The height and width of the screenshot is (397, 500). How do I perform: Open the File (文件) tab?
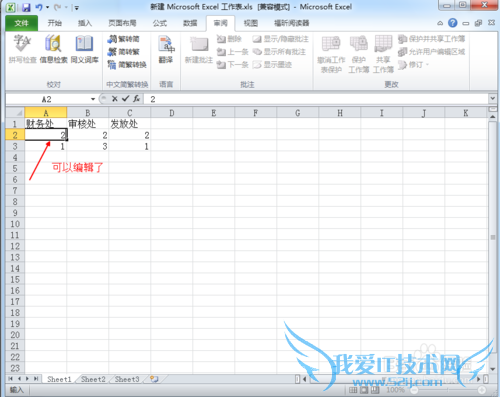22,23
